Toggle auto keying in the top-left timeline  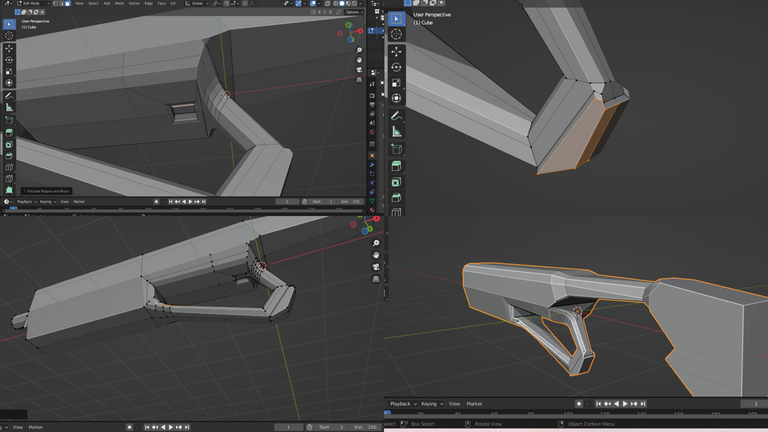(156, 201)
